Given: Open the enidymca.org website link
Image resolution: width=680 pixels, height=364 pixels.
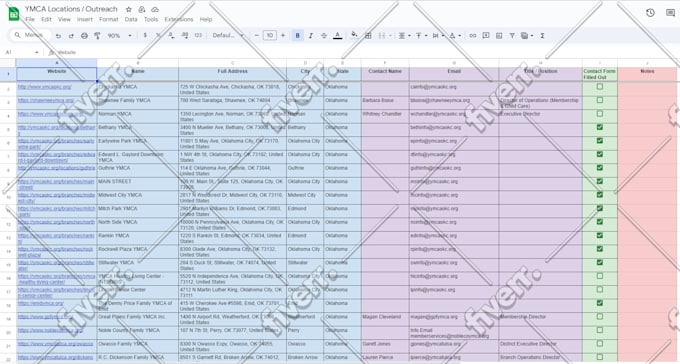Looking at the screenshot, I should point(41,303).
